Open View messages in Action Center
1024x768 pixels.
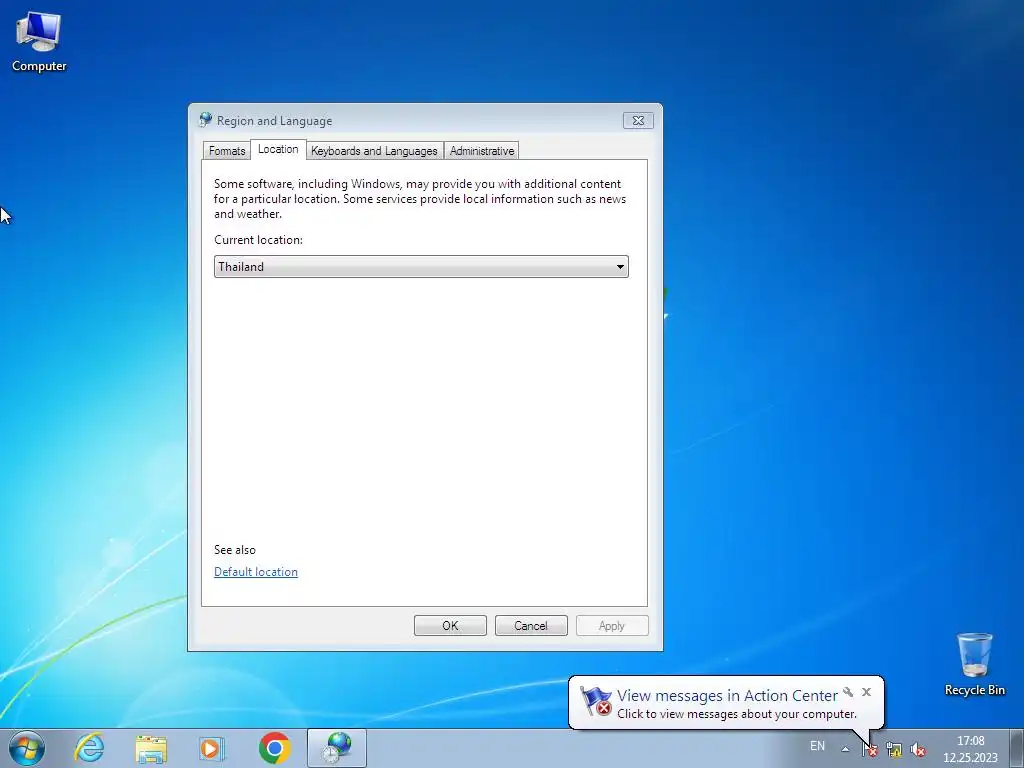(727, 696)
